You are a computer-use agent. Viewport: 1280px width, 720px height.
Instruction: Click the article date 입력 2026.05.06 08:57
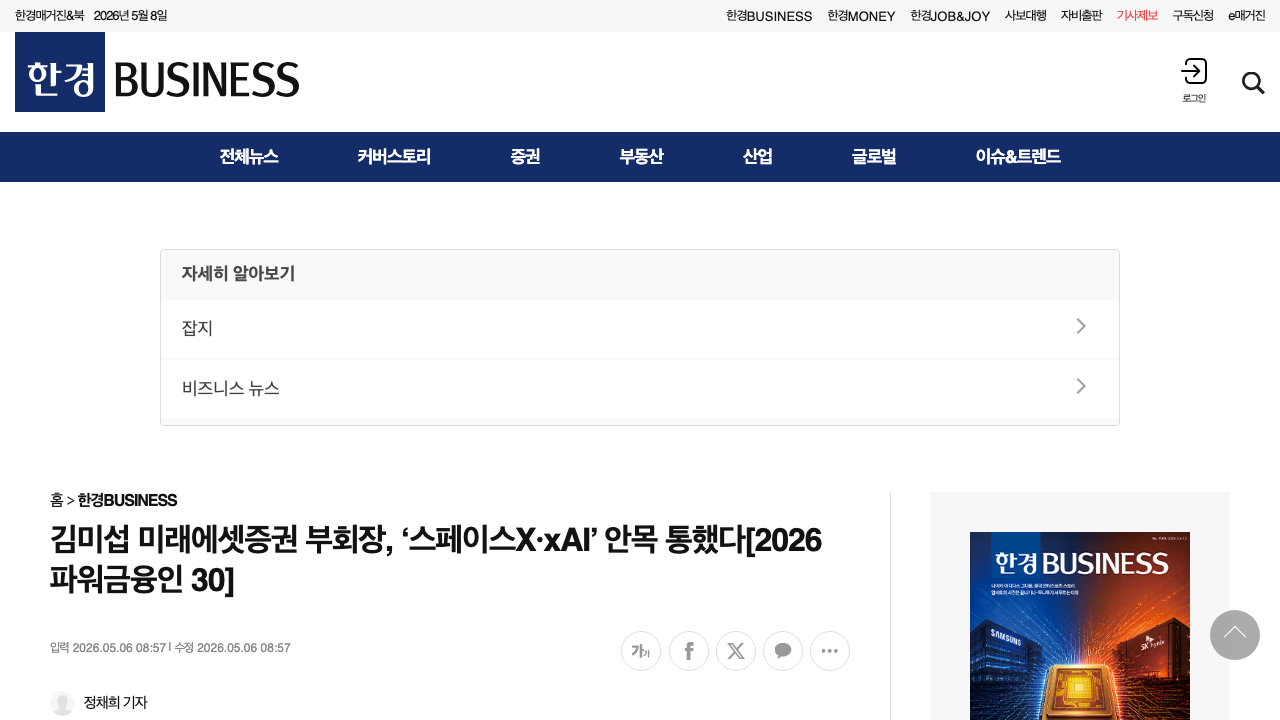pyautogui.click(x=108, y=648)
